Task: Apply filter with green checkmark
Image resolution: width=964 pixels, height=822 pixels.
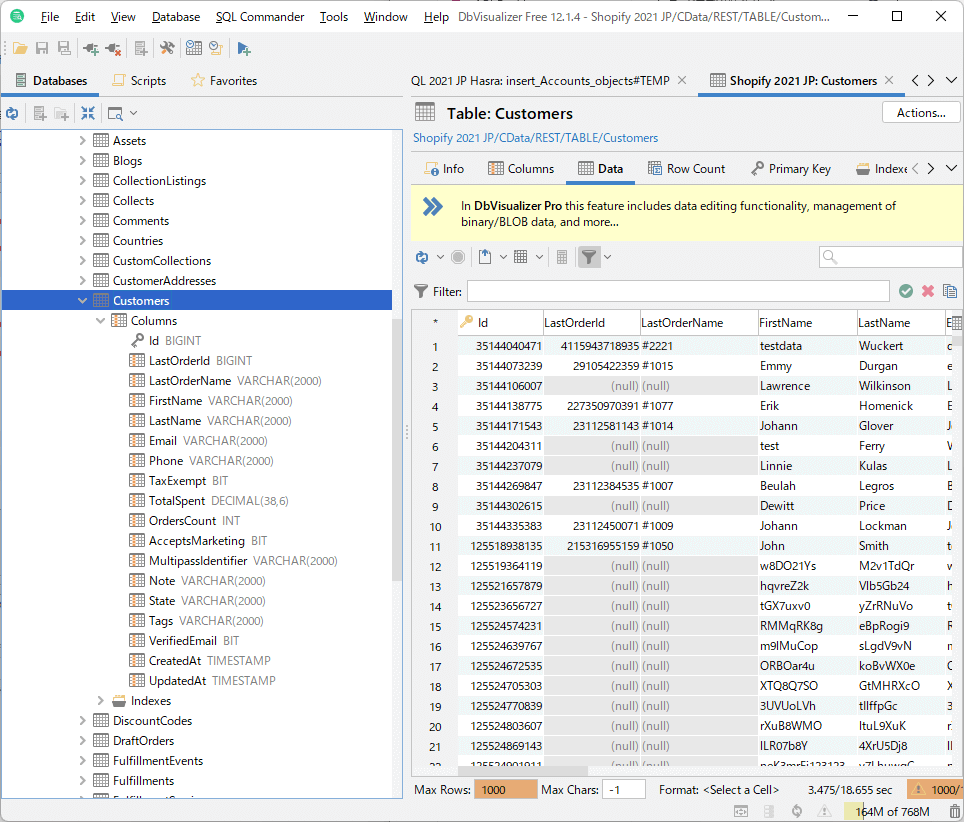Action: click(x=906, y=291)
